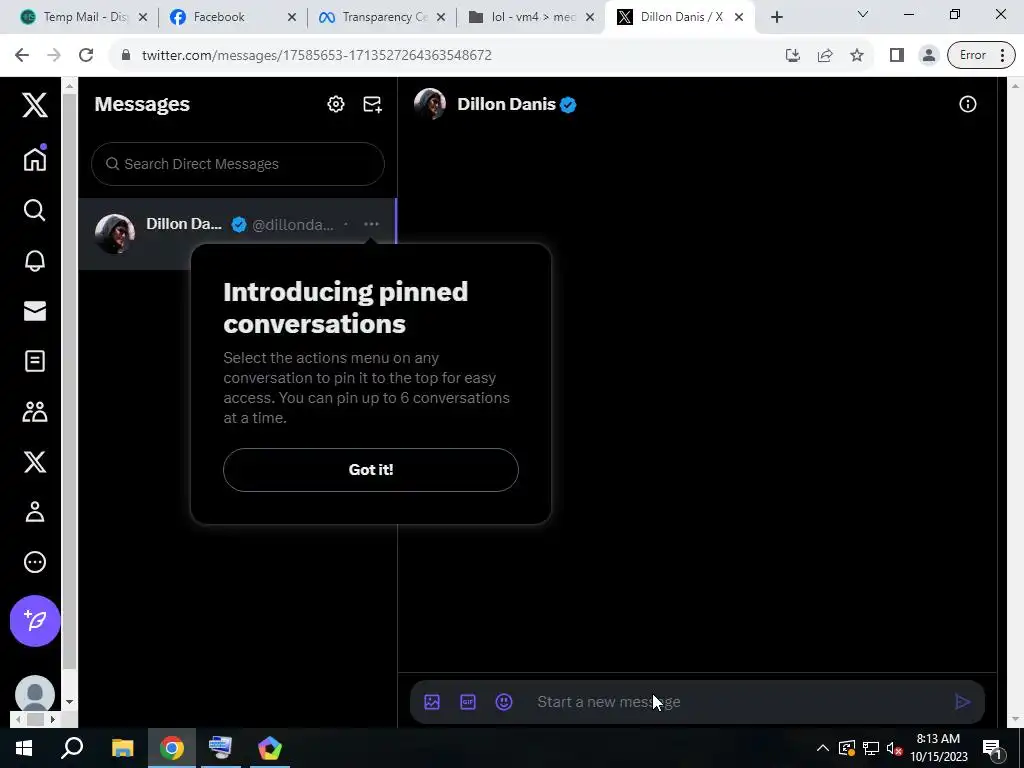Switch to Facebook tab

tap(231, 17)
